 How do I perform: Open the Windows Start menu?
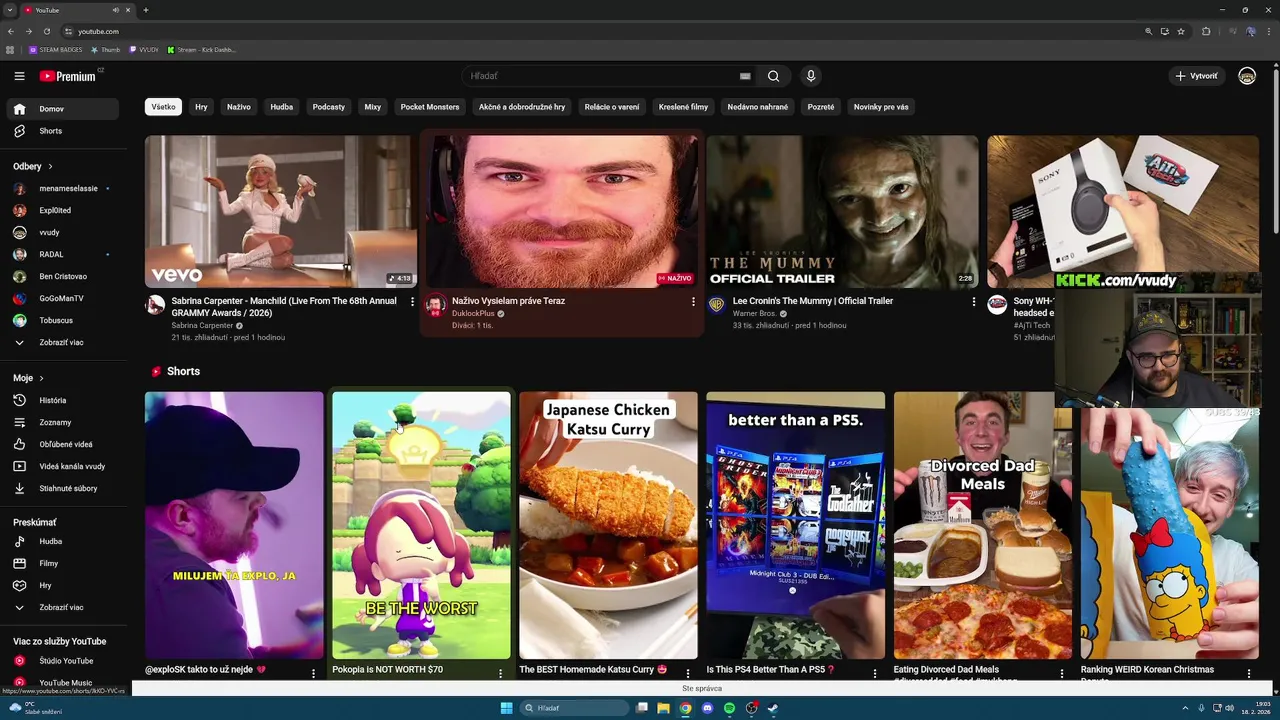pyautogui.click(x=507, y=708)
